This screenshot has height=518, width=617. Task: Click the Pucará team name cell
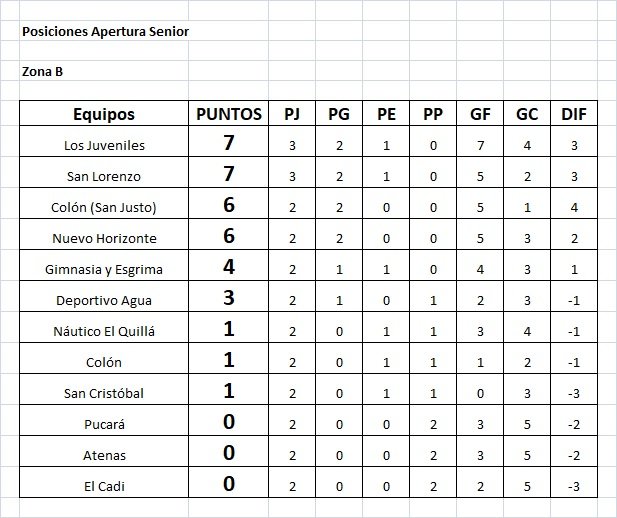click(104, 420)
